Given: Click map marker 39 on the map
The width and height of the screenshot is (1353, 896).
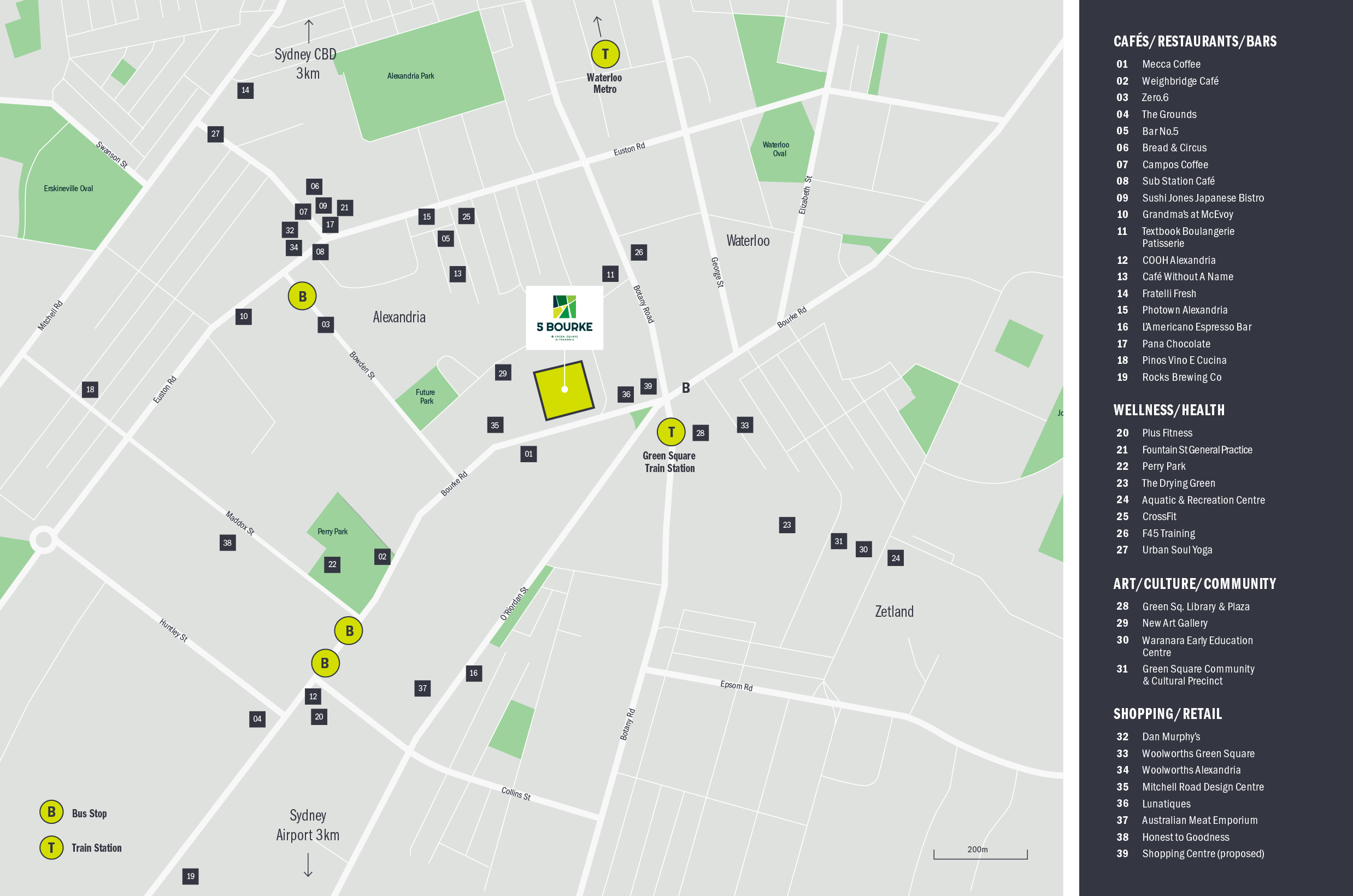Looking at the screenshot, I should click(x=648, y=386).
